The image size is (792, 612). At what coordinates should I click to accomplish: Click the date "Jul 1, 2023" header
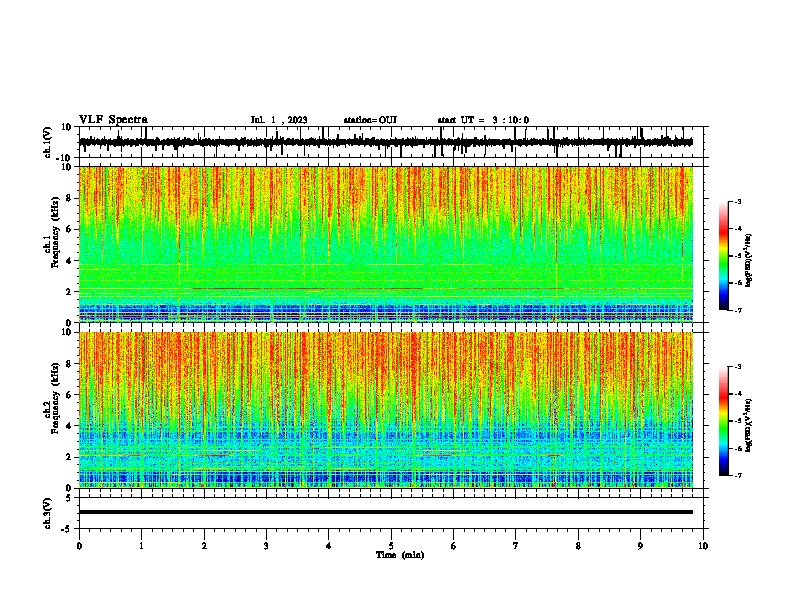pyautogui.click(x=279, y=120)
